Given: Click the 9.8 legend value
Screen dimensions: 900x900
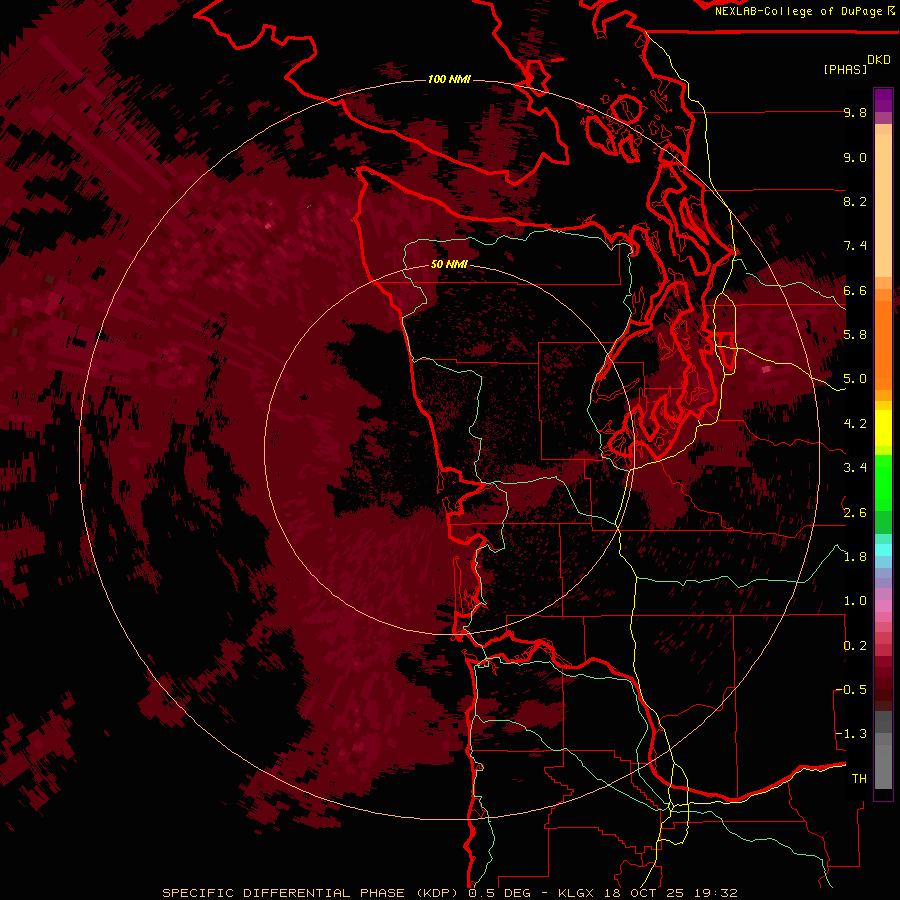Looking at the screenshot, I should click(x=855, y=112).
